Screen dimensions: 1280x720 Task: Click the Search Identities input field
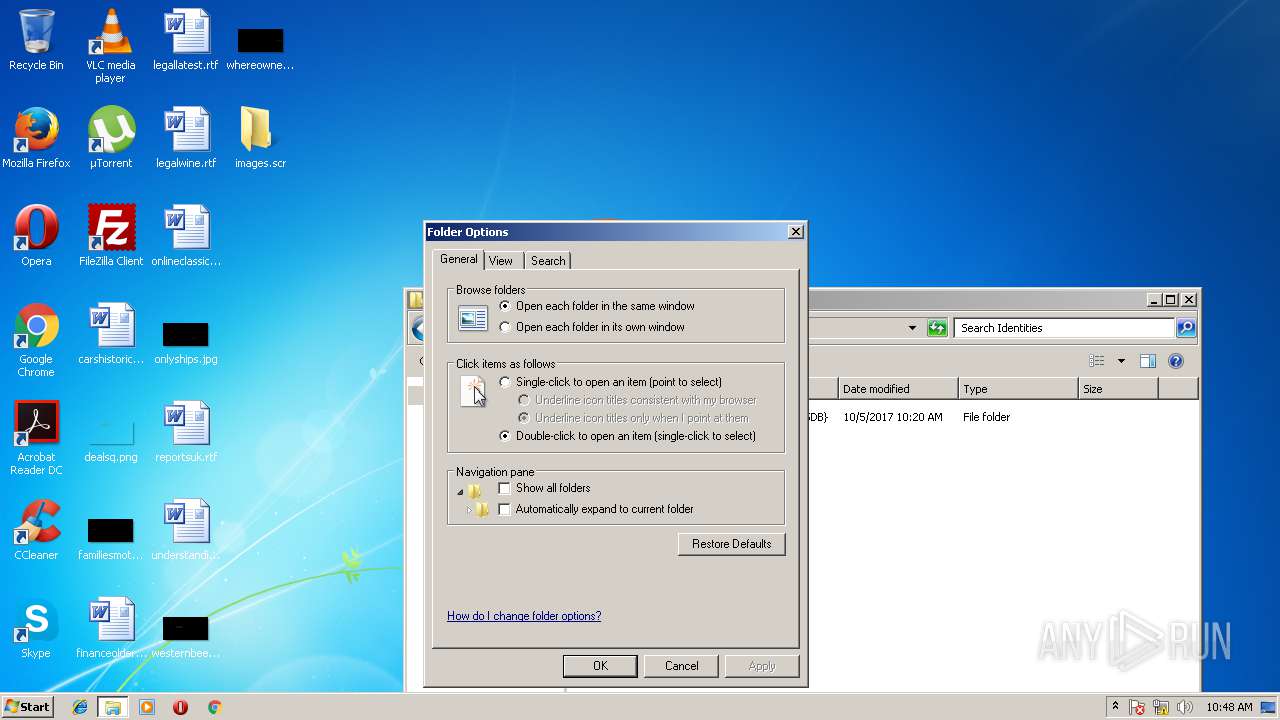pos(1064,328)
